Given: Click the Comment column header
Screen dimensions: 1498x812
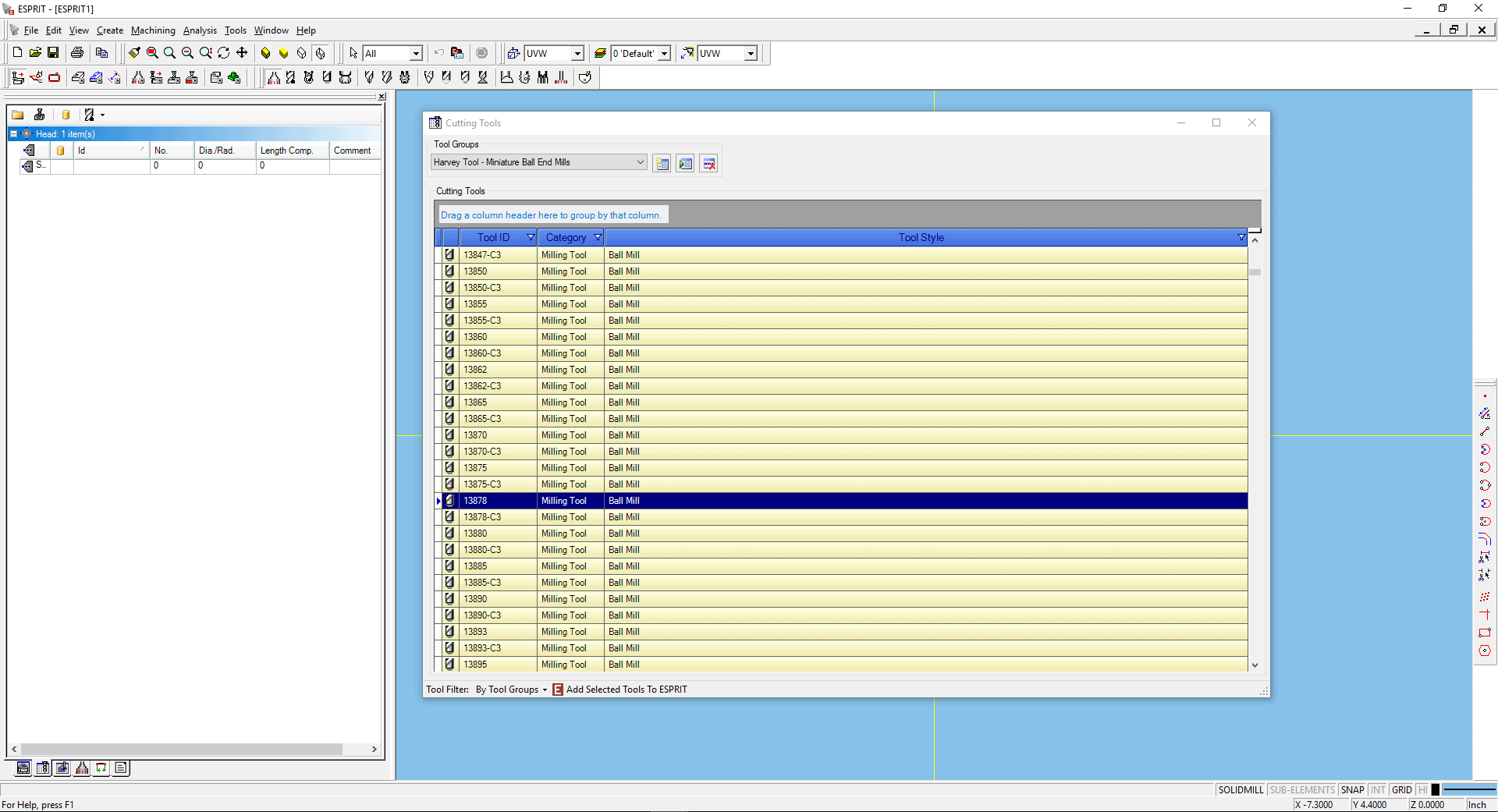Looking at the screenshot, I should click(x=355, y=151).
